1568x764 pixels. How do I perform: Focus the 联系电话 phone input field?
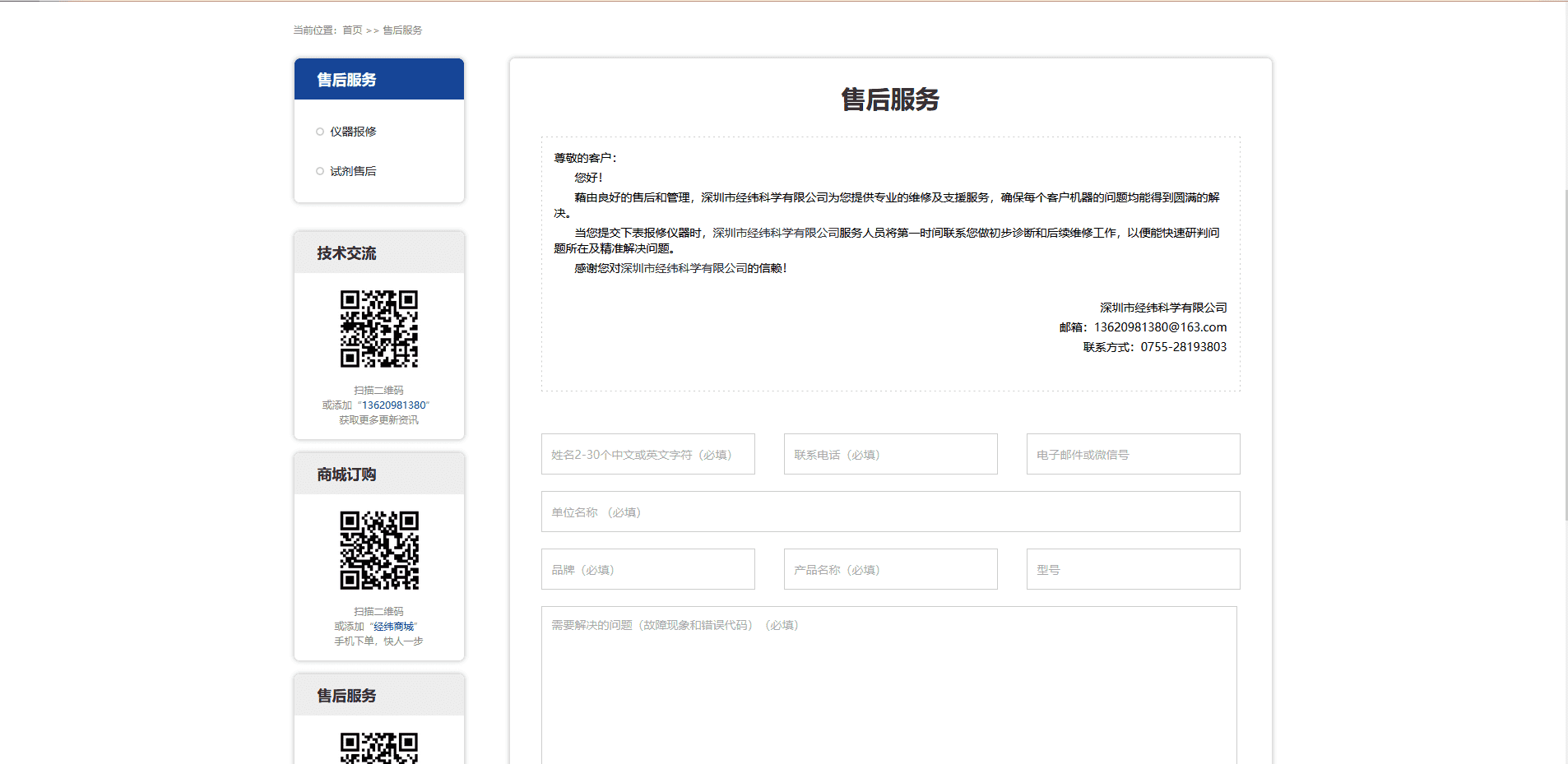click(x=890, y=454)
